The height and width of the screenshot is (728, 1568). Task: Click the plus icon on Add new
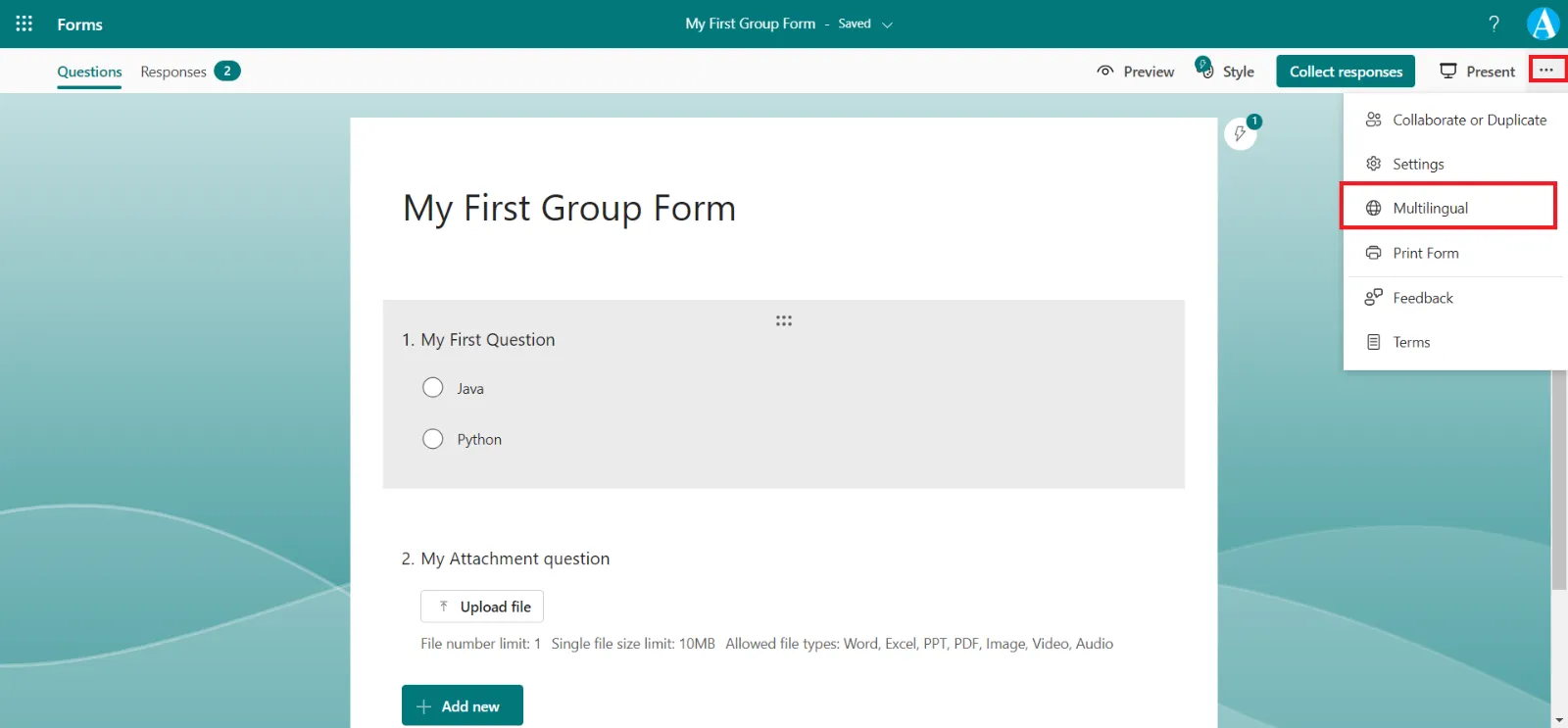coord(424,706)
